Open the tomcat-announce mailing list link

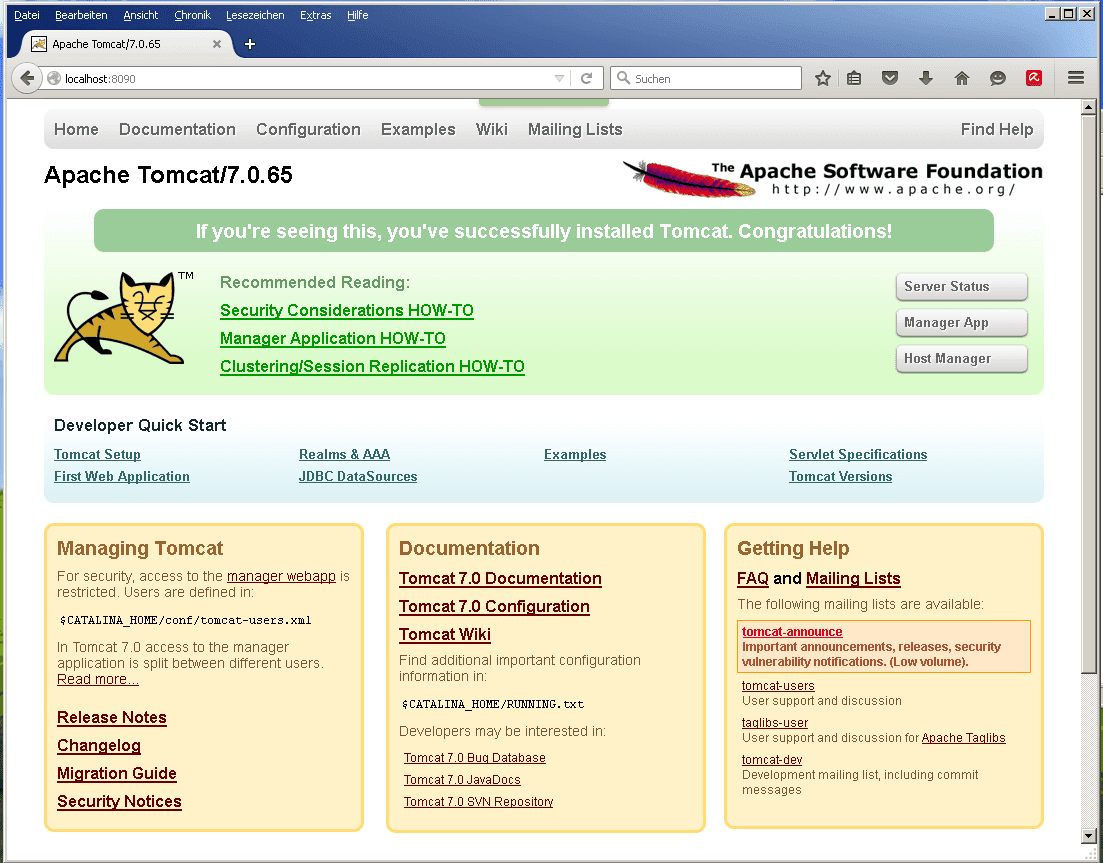[792, 632]
